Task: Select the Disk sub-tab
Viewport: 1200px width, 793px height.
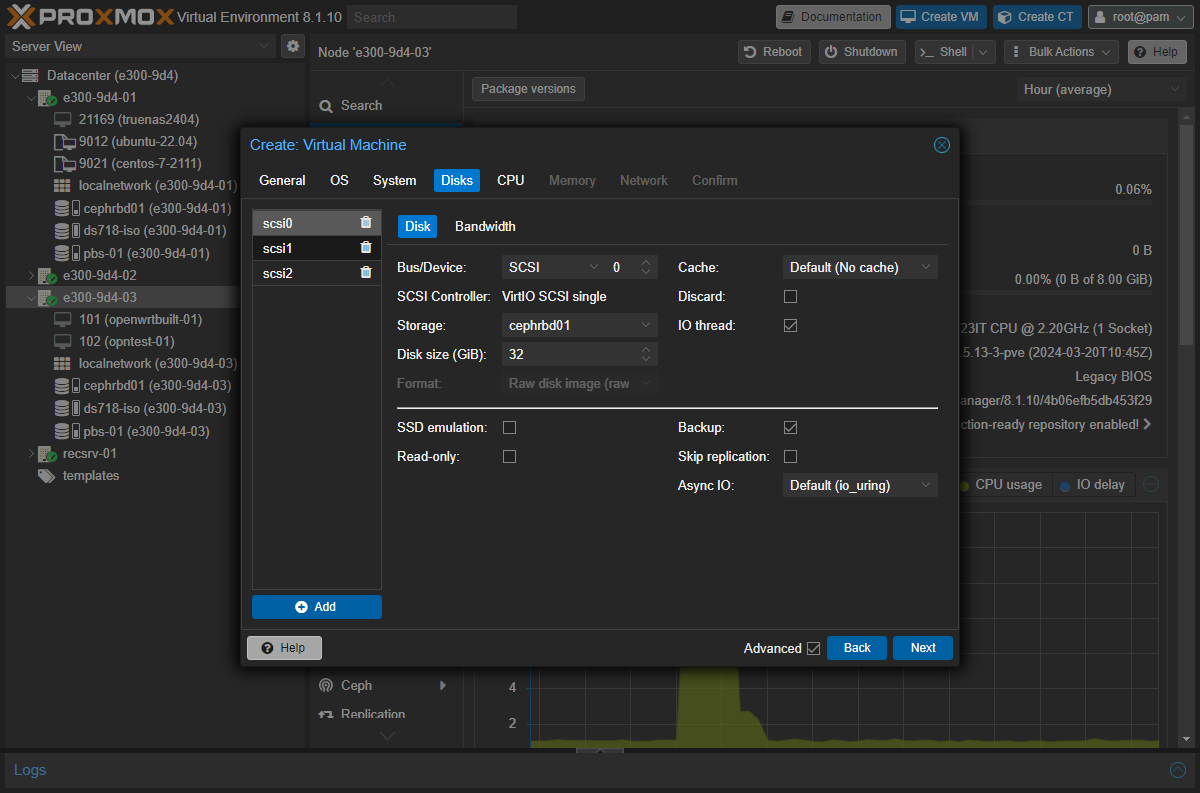Action: (x=418, y=226)
